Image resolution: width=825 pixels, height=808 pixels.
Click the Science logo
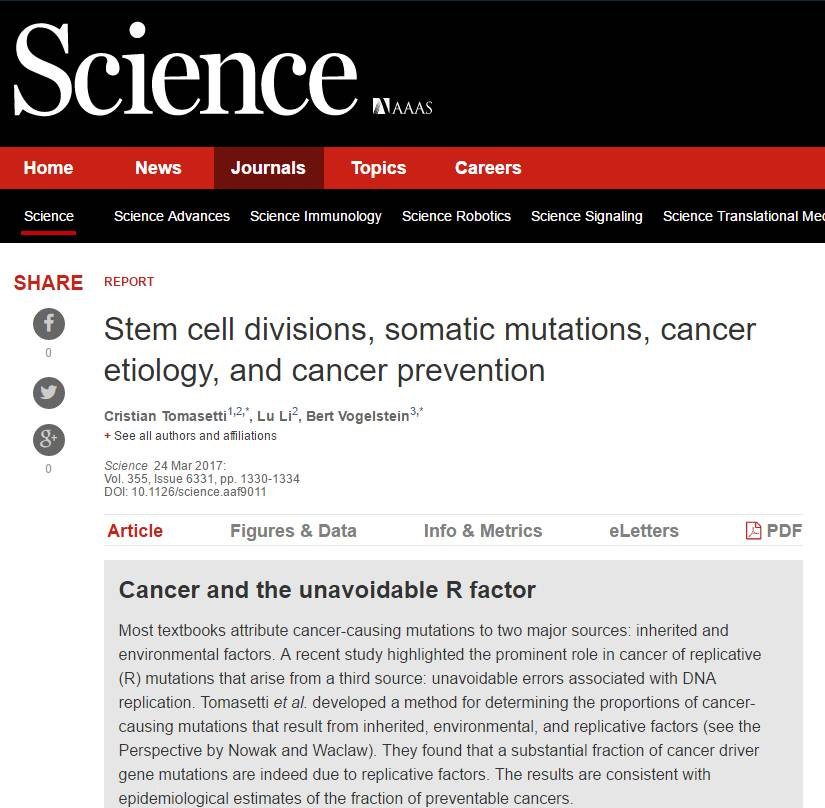click(186, 71)
